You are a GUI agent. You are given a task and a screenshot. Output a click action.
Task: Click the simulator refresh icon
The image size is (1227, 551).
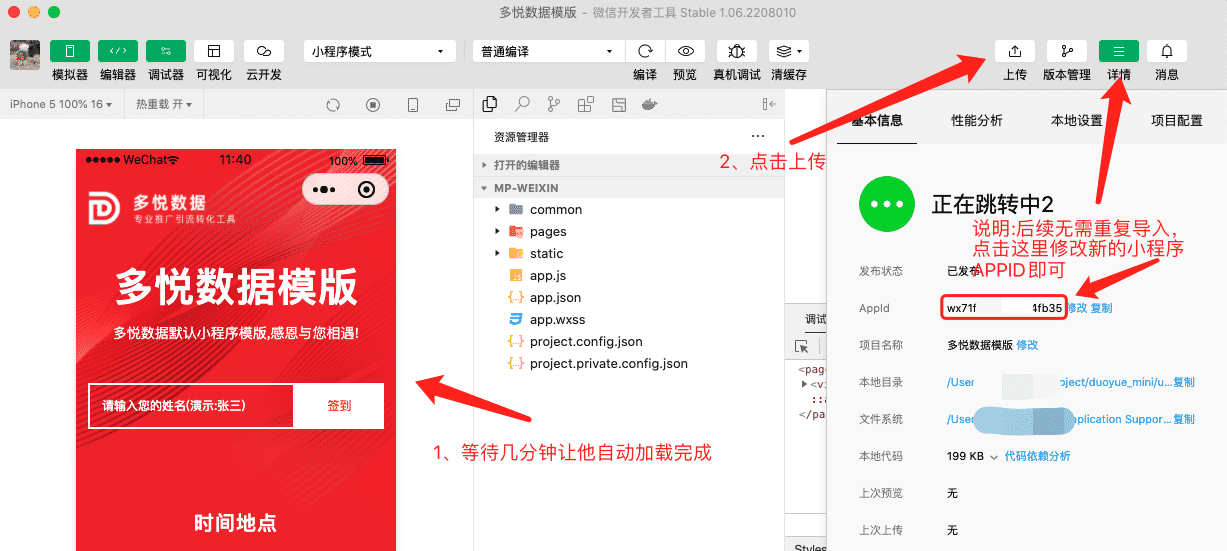(x=333, y=105)
